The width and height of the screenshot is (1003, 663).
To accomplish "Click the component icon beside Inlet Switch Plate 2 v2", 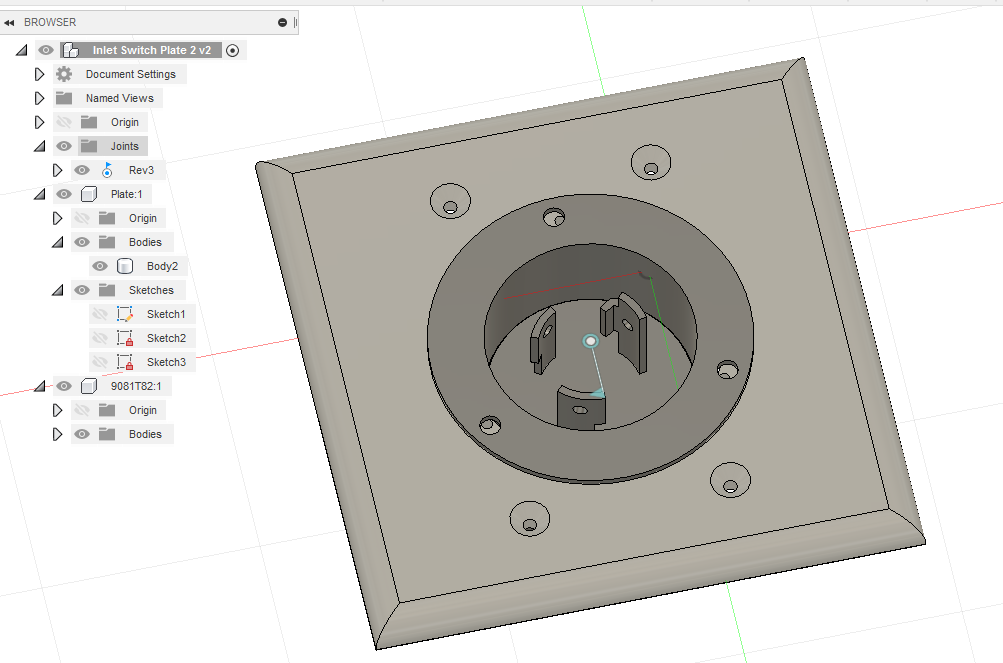I will click(72, 49).
